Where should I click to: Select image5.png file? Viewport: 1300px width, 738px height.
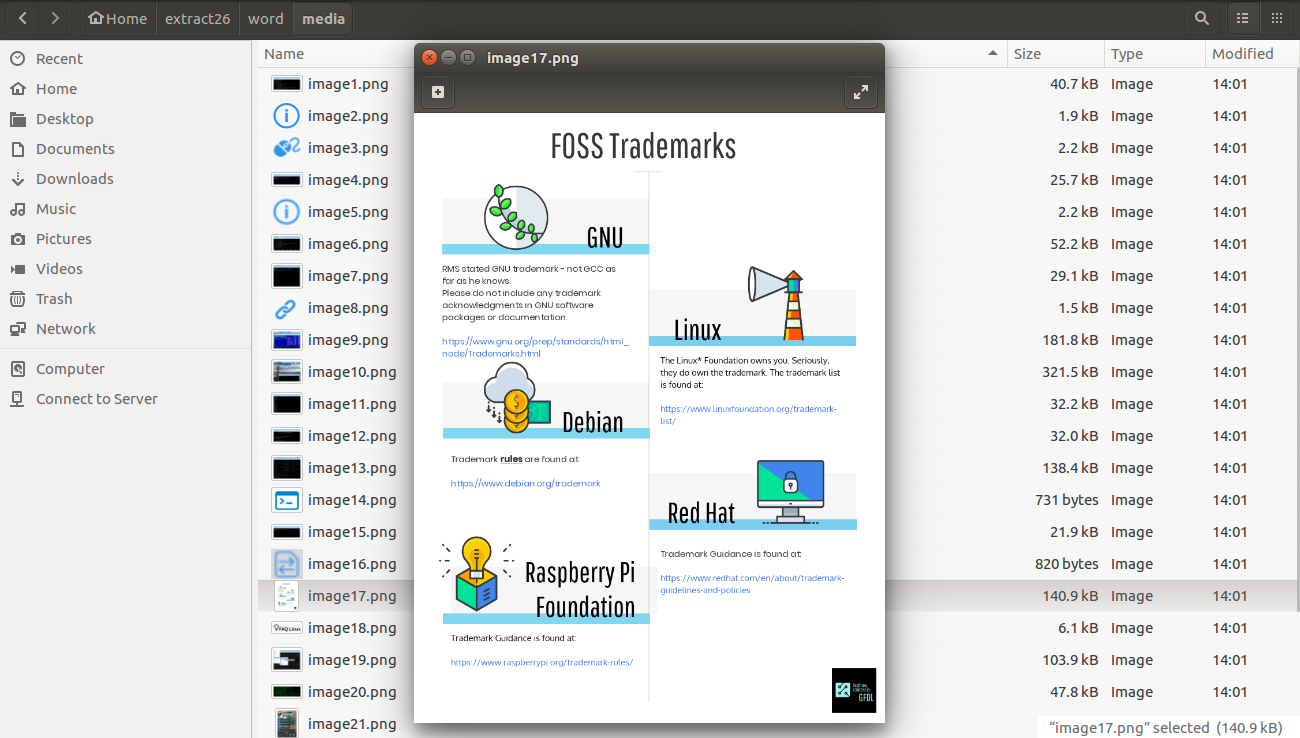pyautogui.click(x=348, y=212)
